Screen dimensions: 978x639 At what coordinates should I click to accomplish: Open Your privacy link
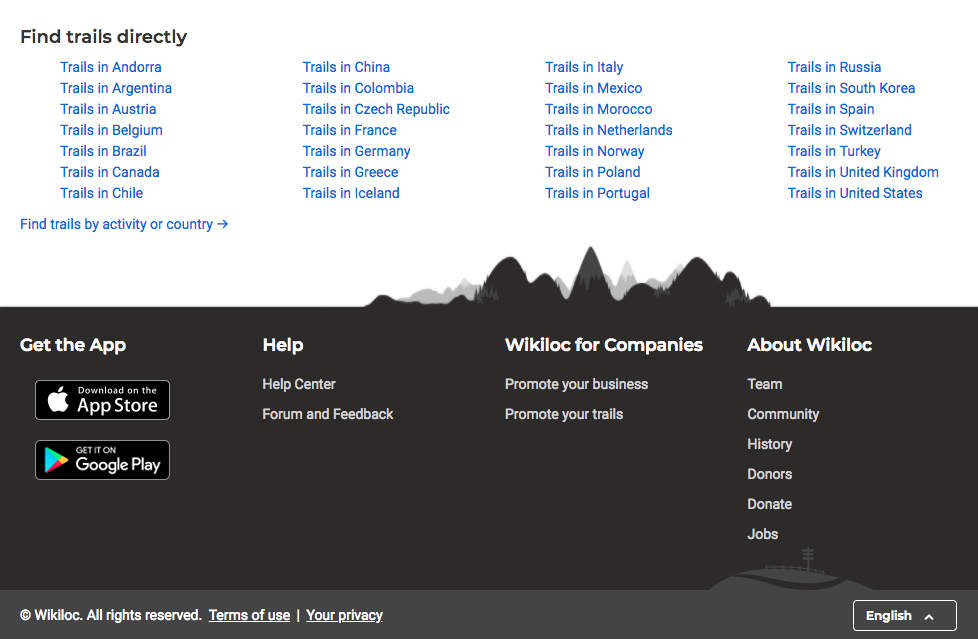pos(344,615)
